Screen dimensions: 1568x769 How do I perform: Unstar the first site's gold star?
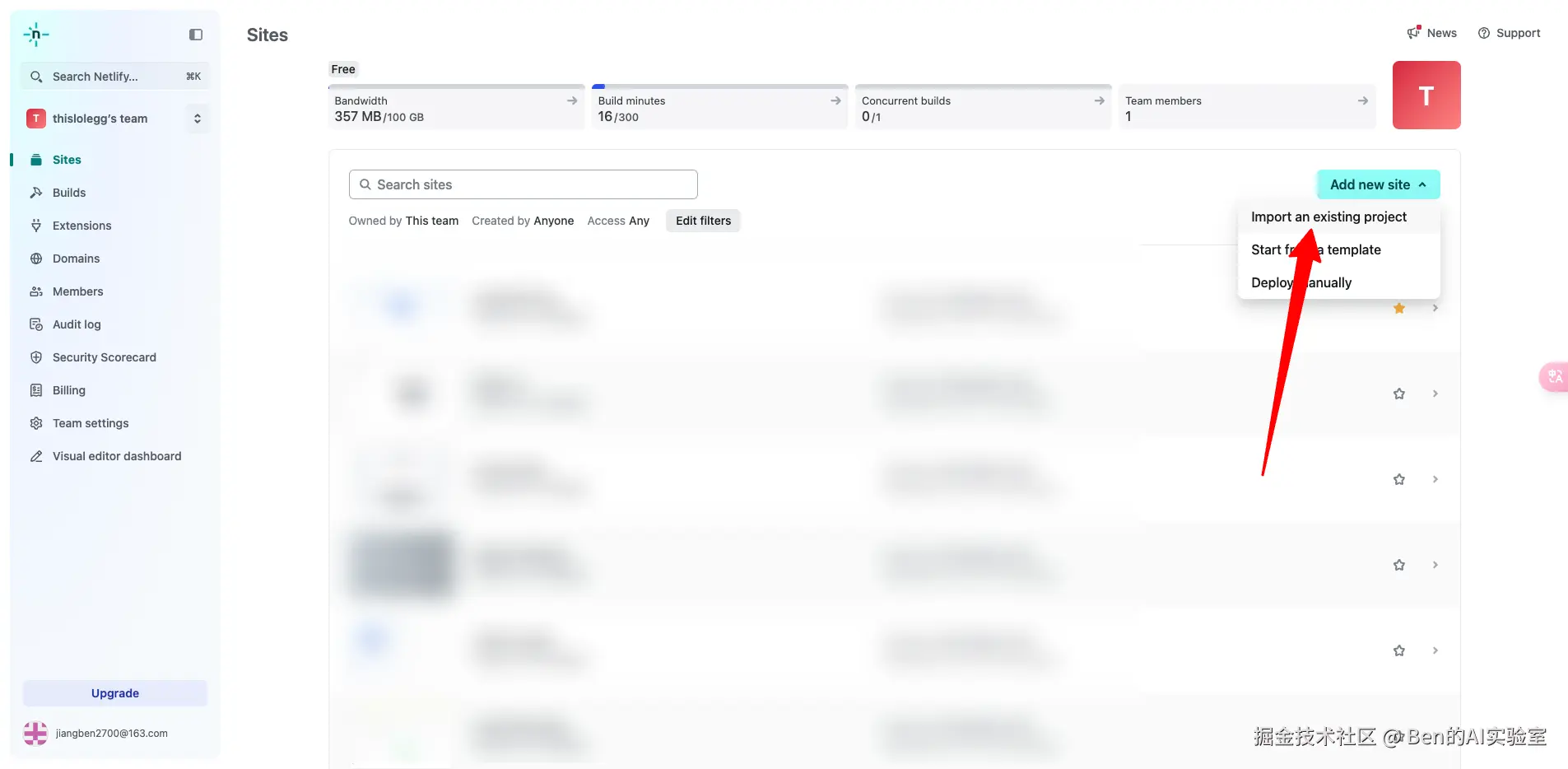click(x=1399, y=308)
